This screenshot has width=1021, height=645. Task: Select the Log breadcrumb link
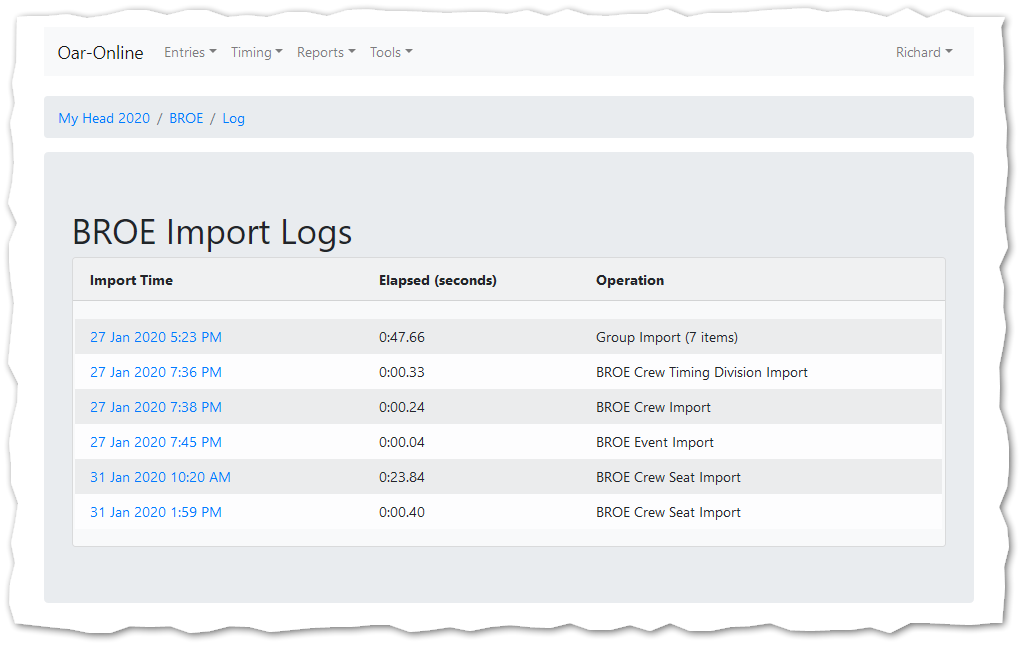coord(233,118)
